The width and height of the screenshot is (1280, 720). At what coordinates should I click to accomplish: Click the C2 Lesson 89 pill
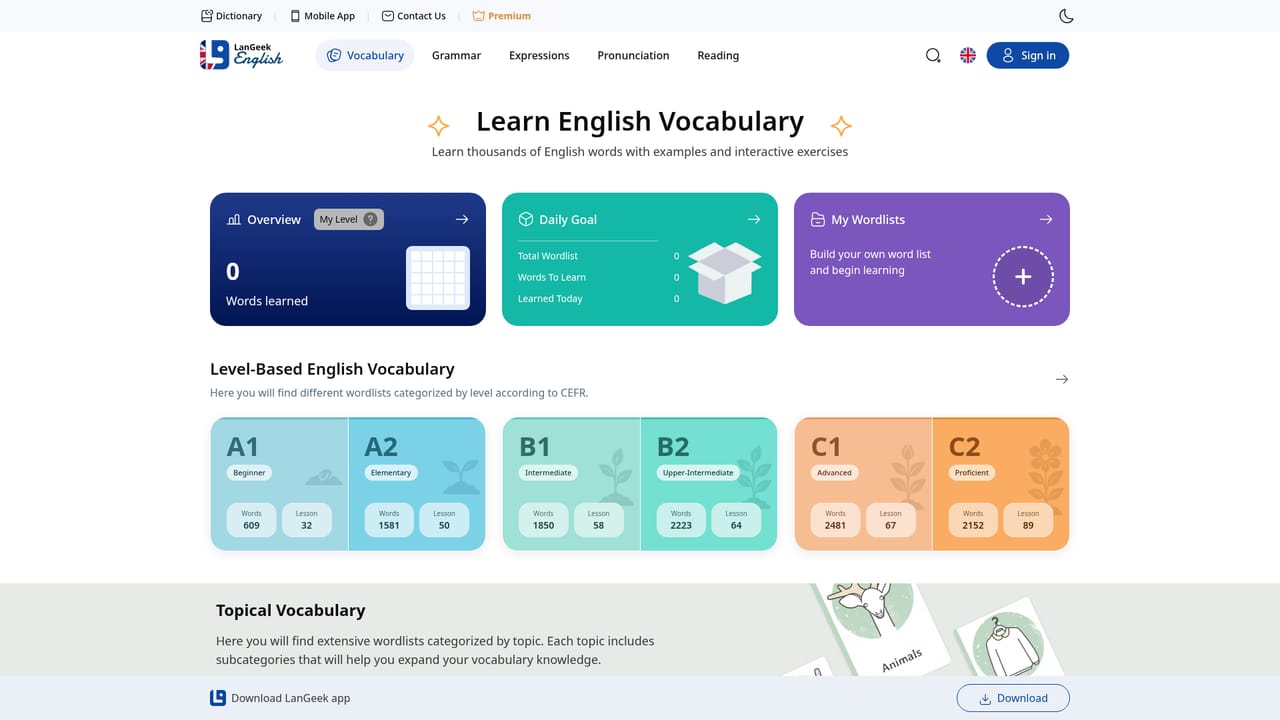coord(1028,520)
